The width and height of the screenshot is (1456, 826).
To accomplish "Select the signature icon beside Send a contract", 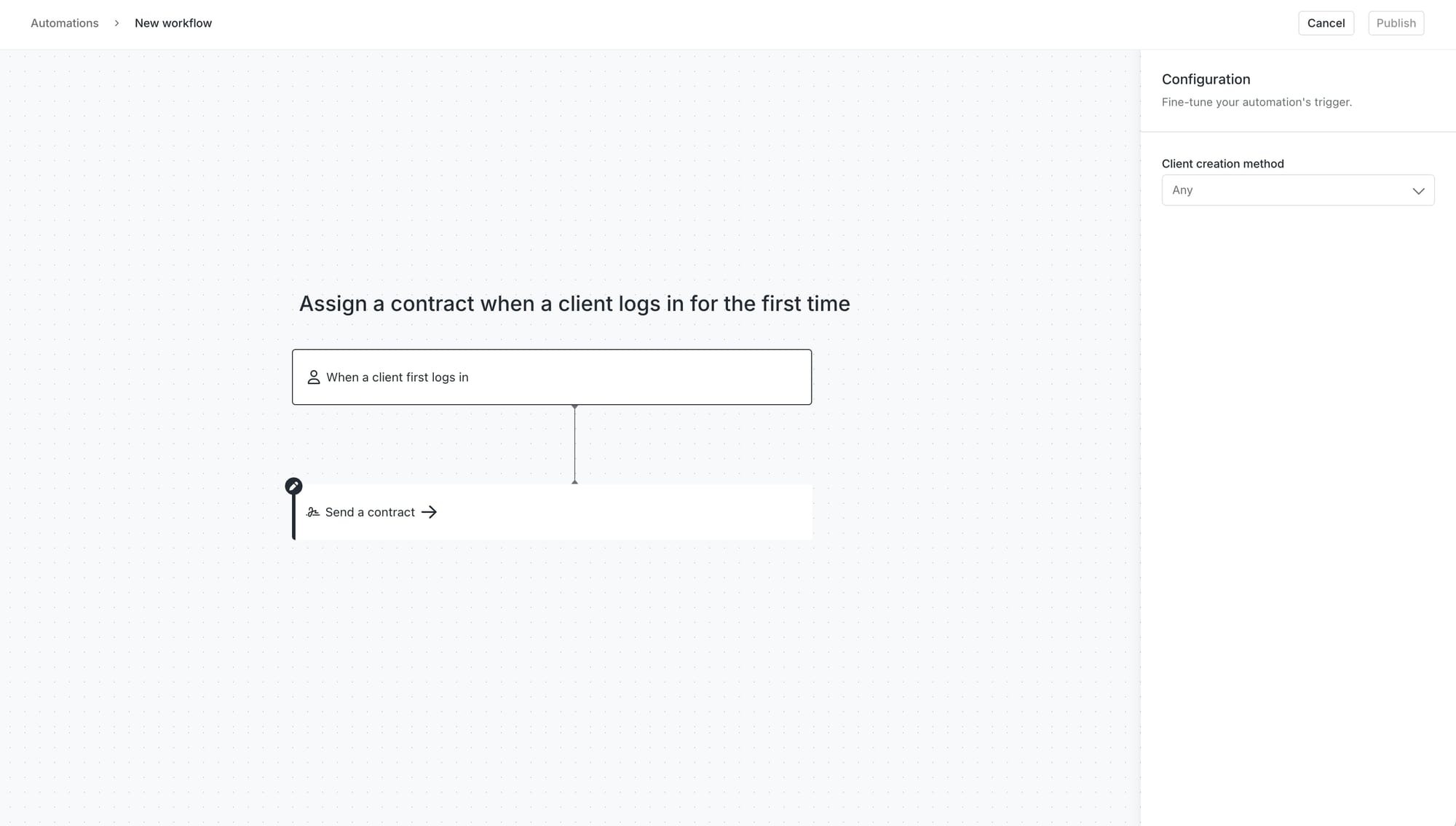I will pos(313,512).
